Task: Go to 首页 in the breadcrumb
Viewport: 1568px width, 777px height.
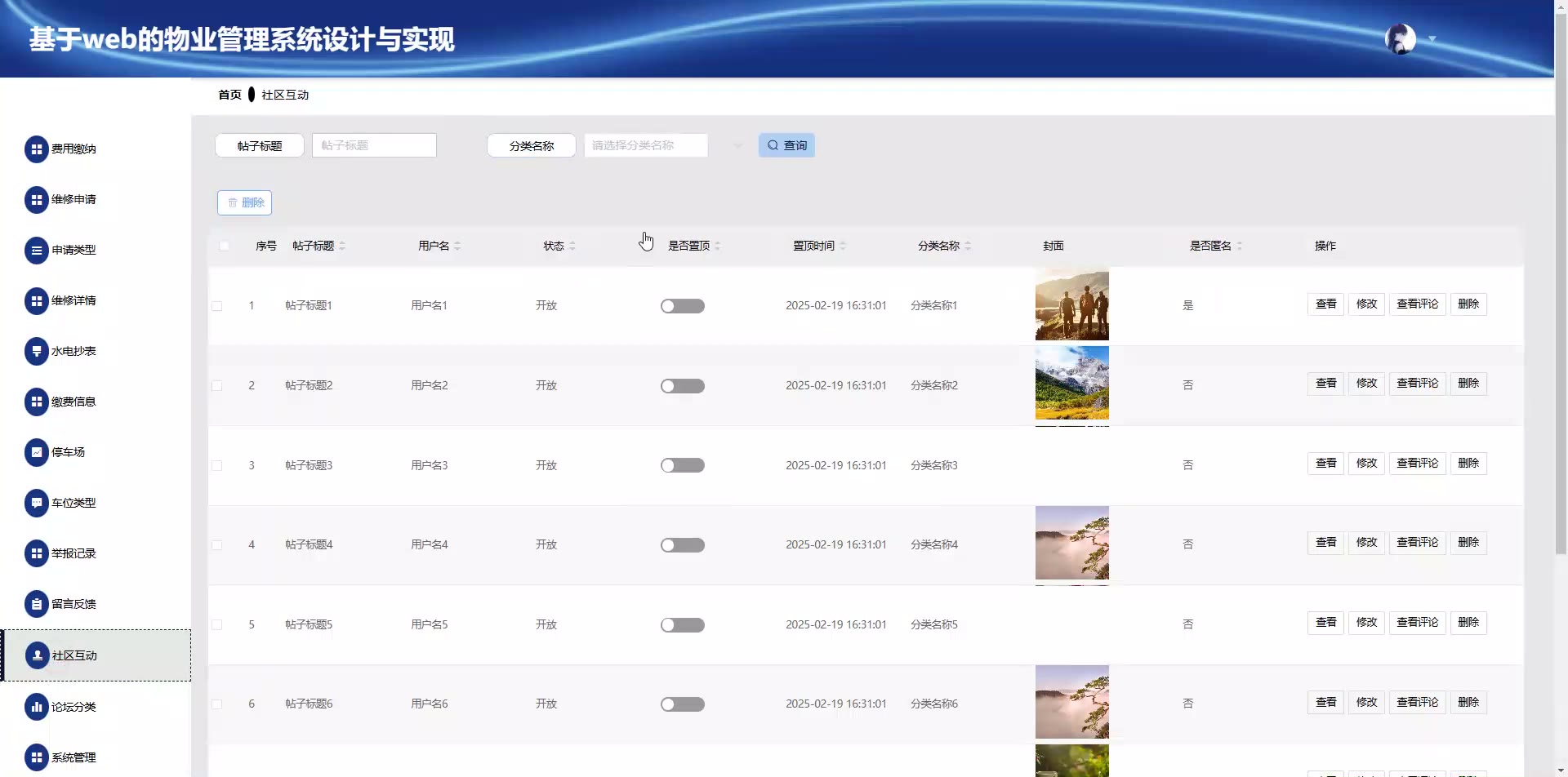Action: tap(229, 95)
